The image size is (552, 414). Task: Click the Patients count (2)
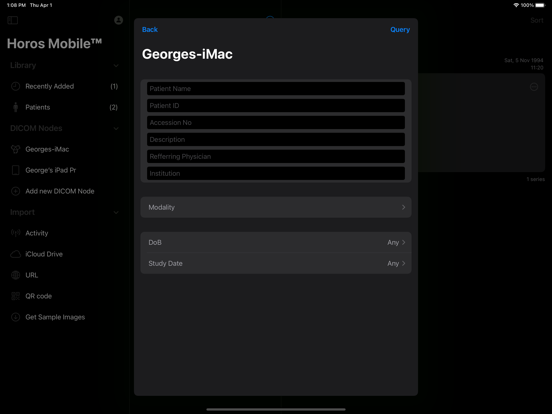(x=113, y=107)
